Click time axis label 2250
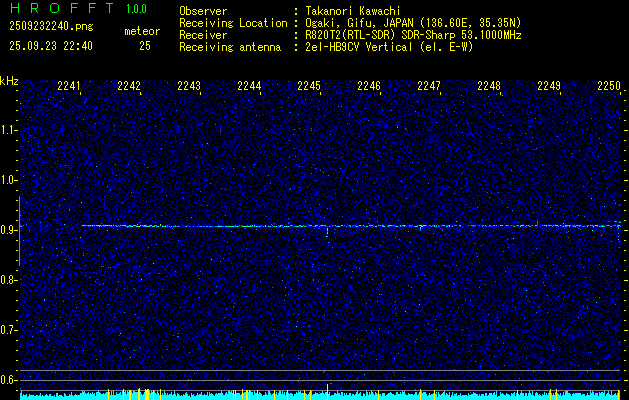The height and width of the screenshot is (400, 629). pos(609,86)
